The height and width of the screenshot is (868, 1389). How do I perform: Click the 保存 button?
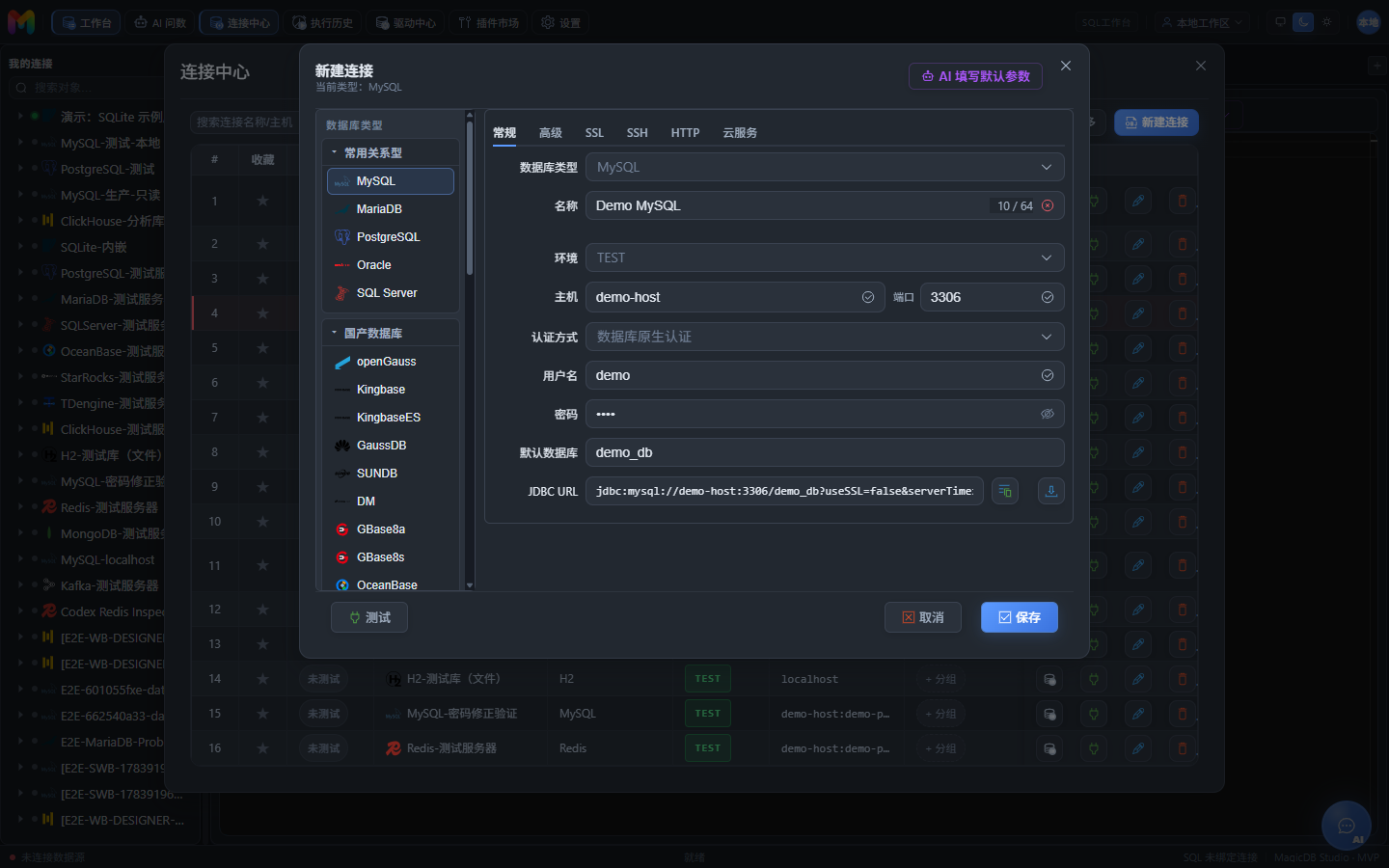pos(1020,617)
